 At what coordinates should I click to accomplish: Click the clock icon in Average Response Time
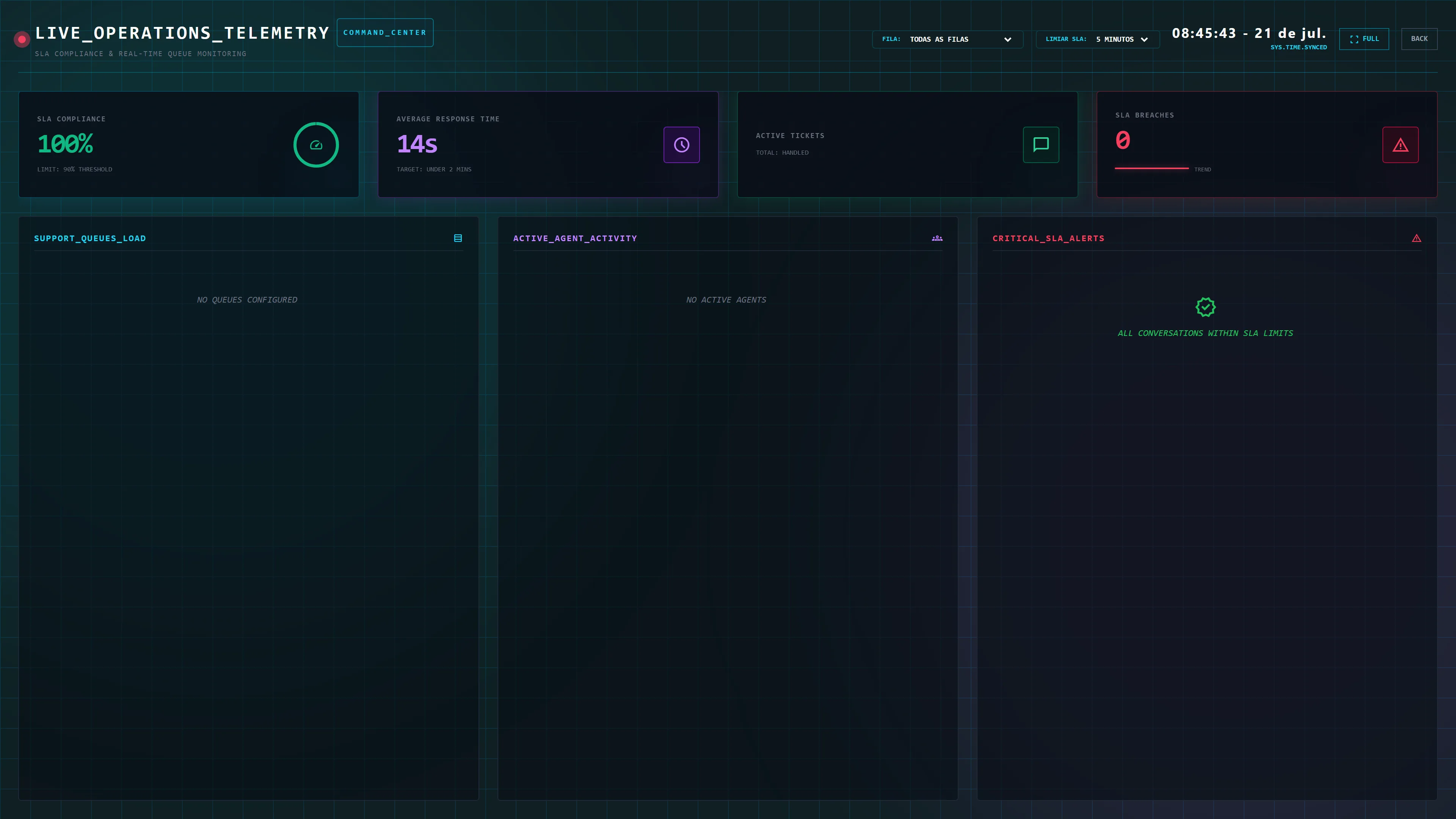click(x=681, y=145)
